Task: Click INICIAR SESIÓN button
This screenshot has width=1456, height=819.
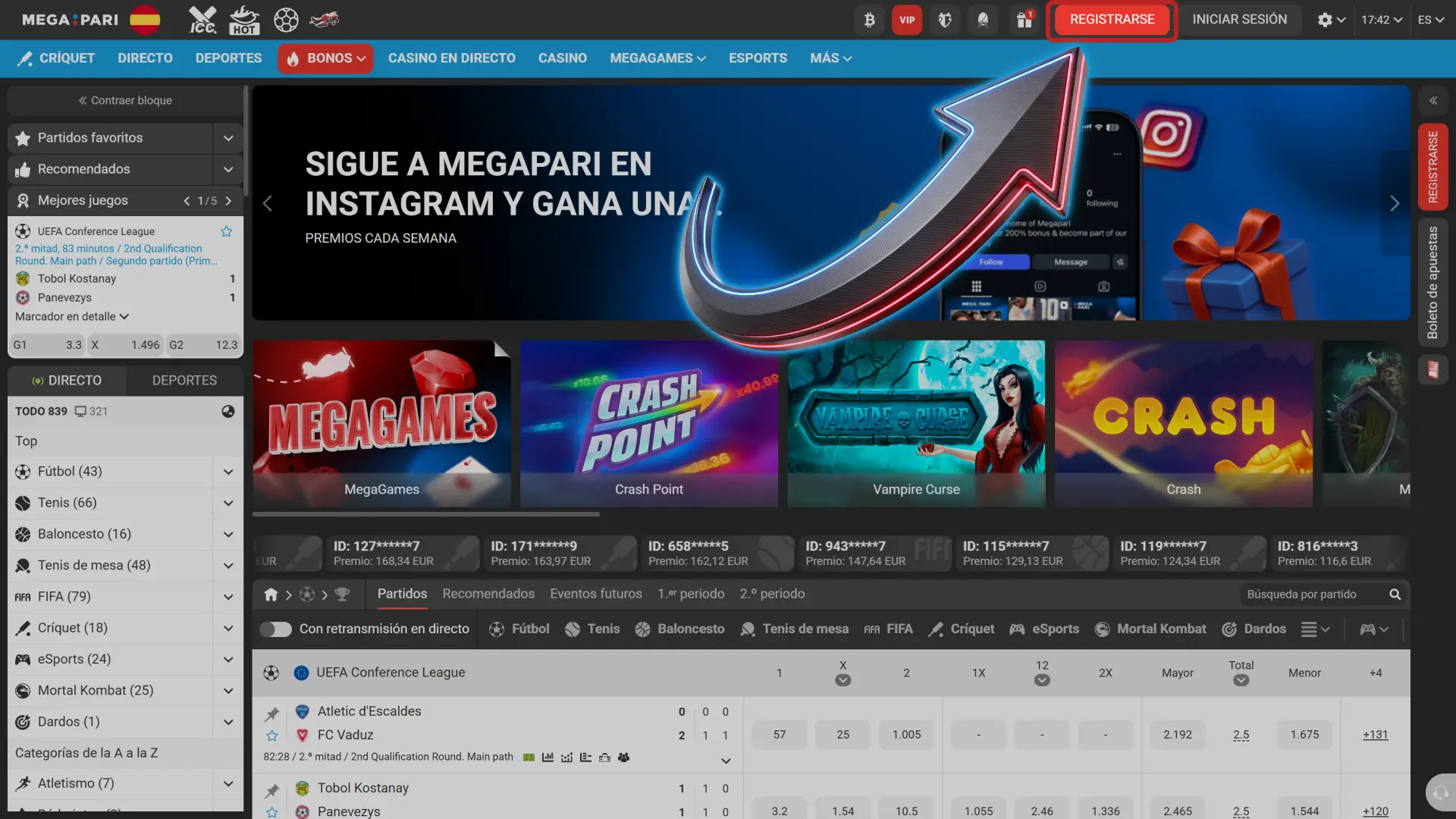Action: 1239,20
